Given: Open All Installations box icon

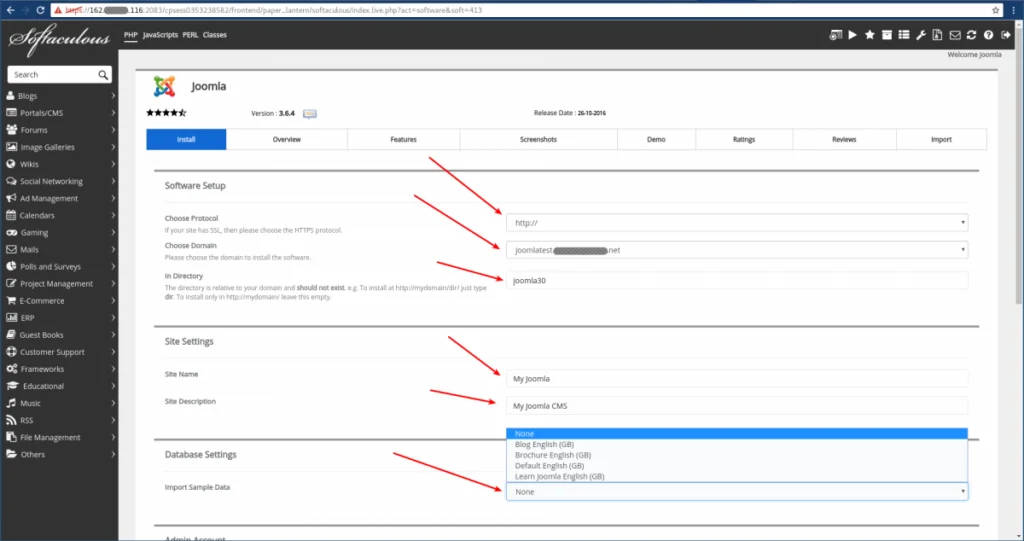Looking at the screenshot, I should click(886, 35).
